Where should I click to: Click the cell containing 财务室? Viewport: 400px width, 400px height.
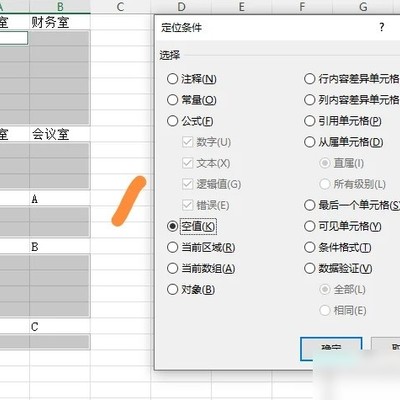[x=60, y=22]
